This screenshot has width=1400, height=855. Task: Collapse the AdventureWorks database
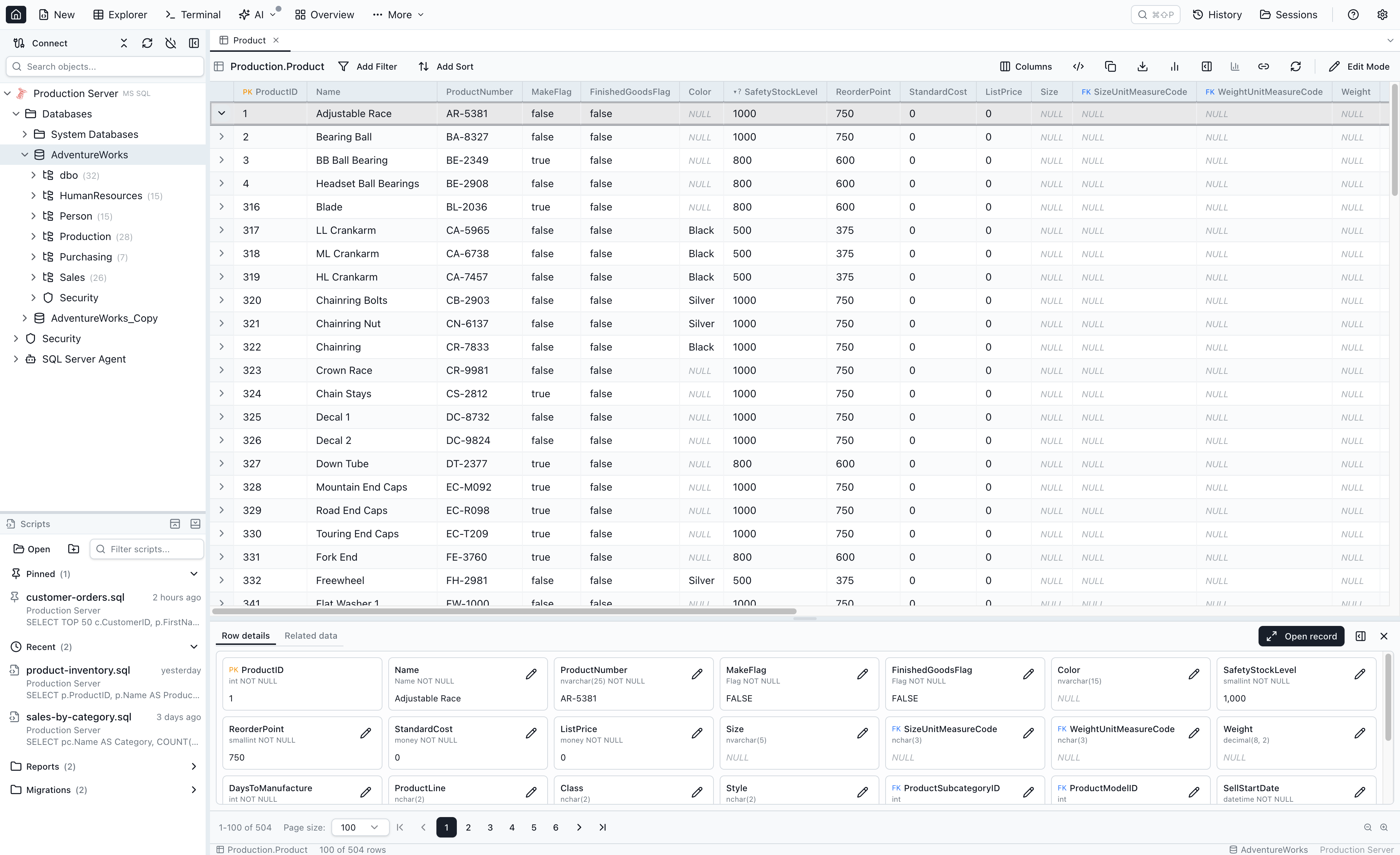[24, 155]
